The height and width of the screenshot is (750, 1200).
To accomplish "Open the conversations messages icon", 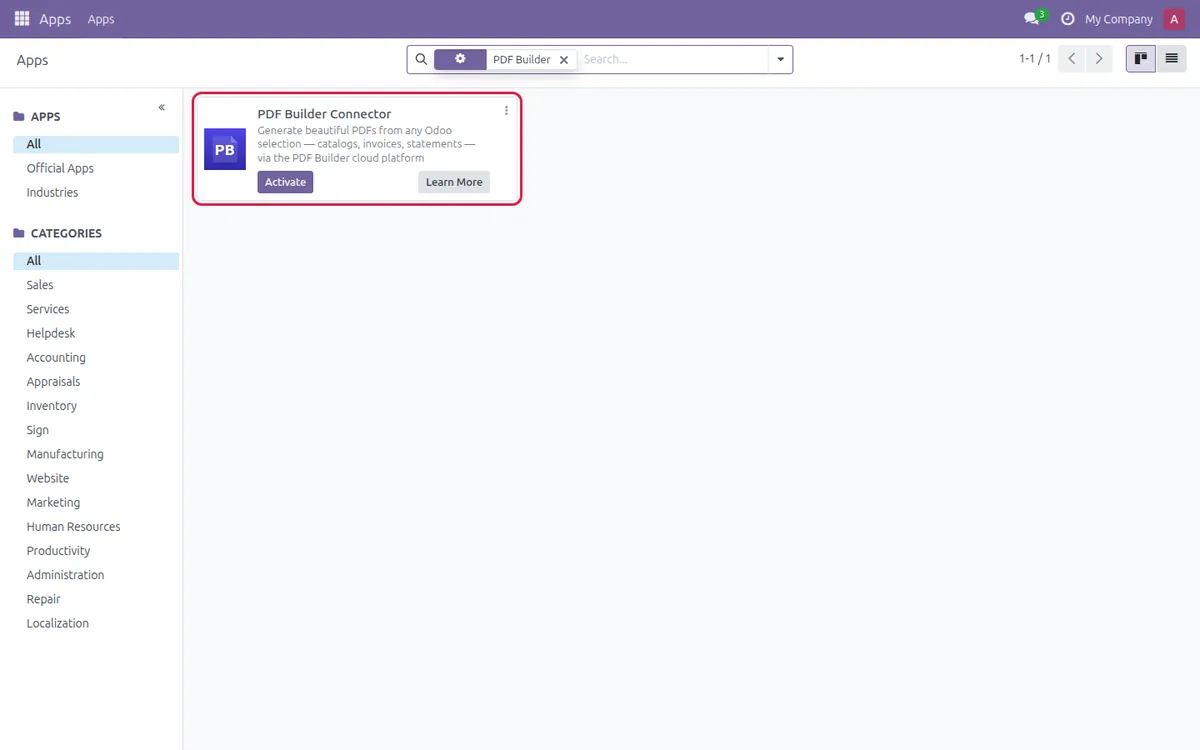I will [x=1033, y=19].
